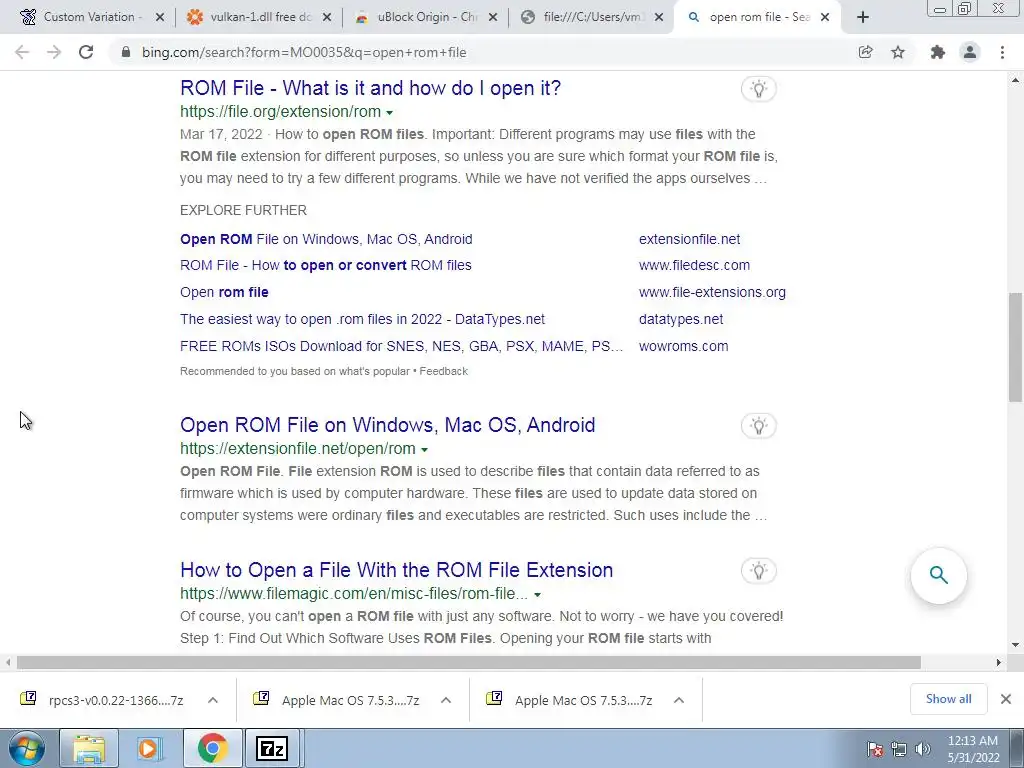Launch Windows Media Player from taskbar

(x=150, y=748)
